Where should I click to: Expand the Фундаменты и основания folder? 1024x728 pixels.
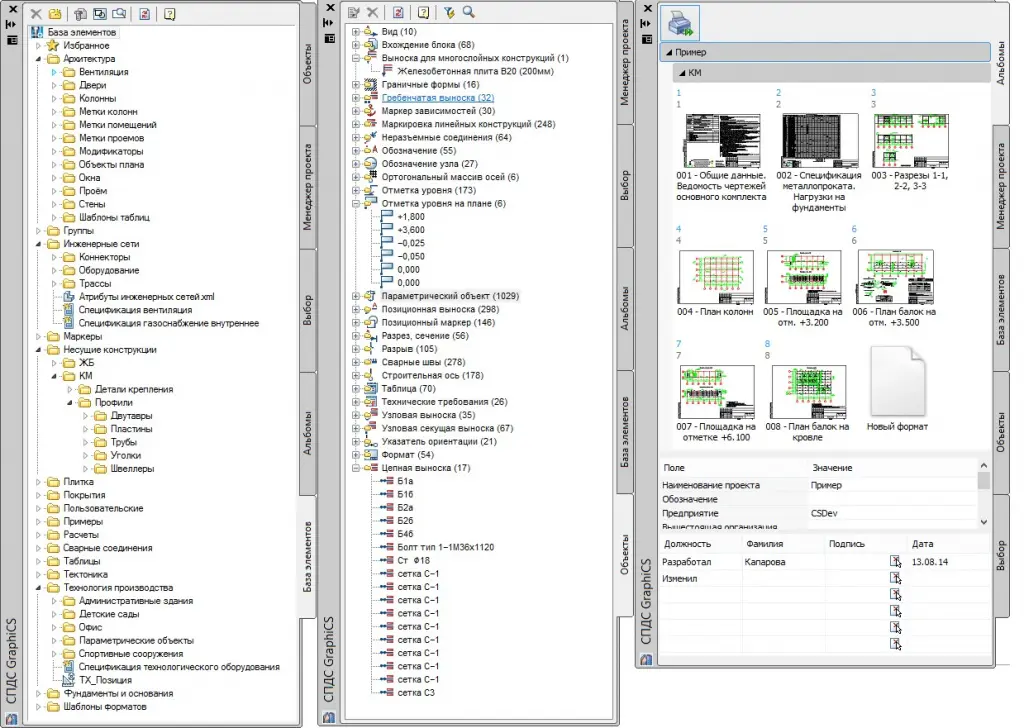coord(38,693)
